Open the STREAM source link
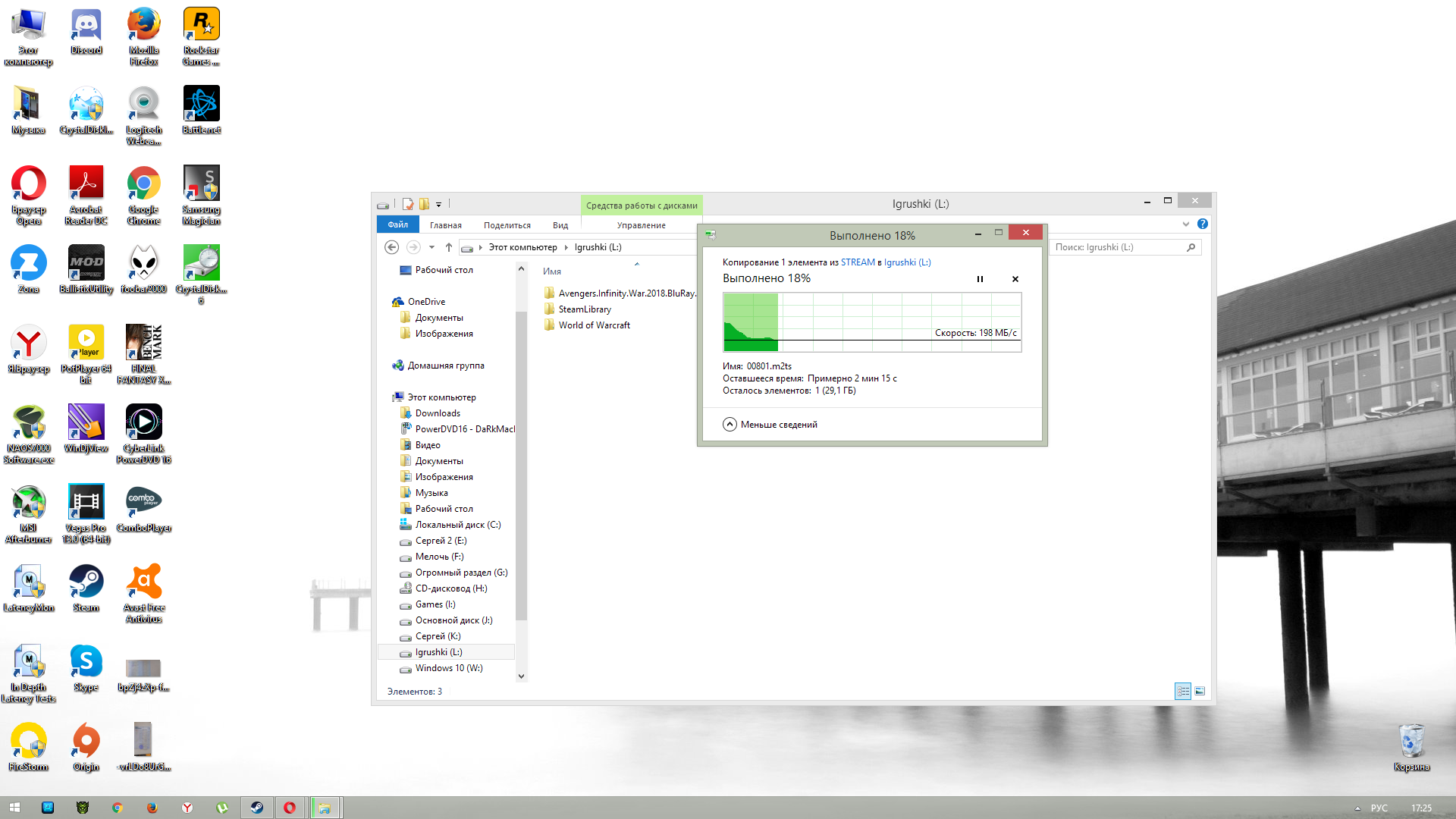 (858, 262)
